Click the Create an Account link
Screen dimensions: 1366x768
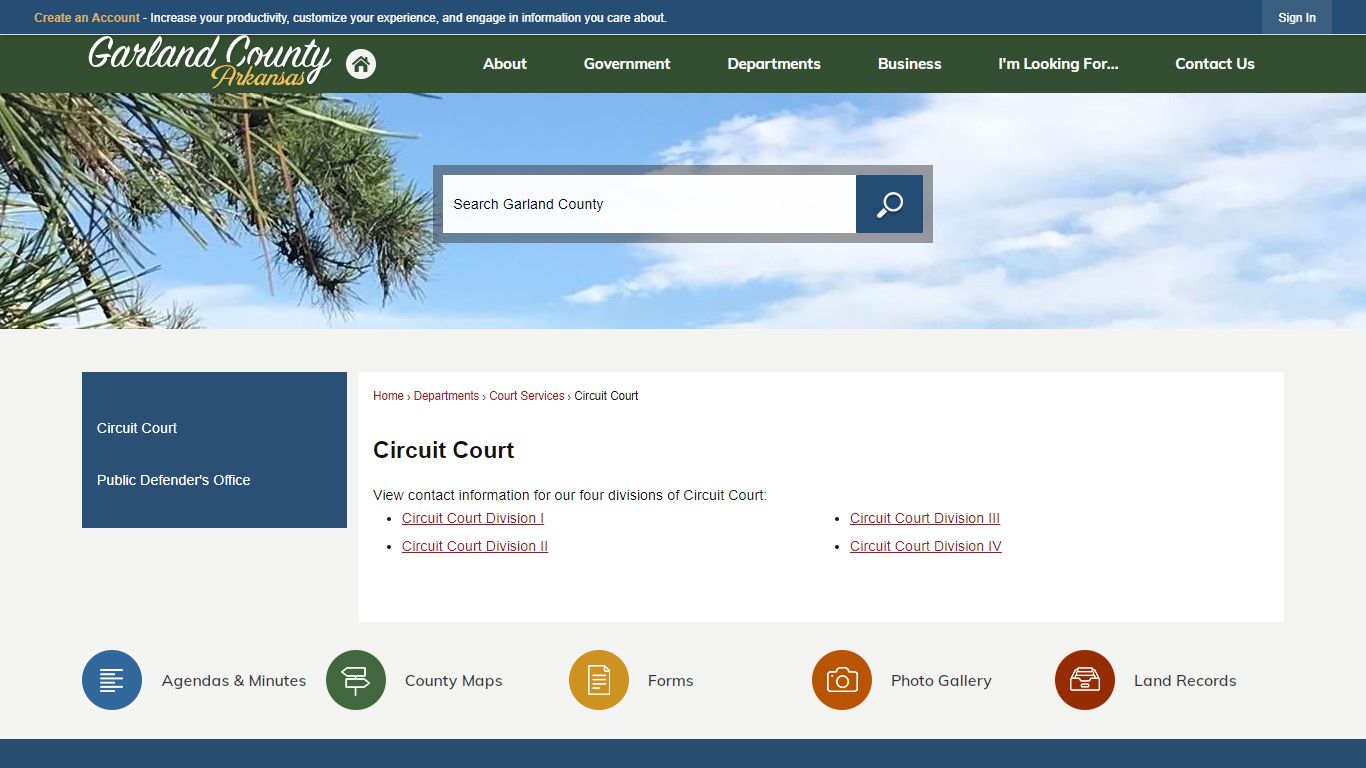[x=87, y=18]
